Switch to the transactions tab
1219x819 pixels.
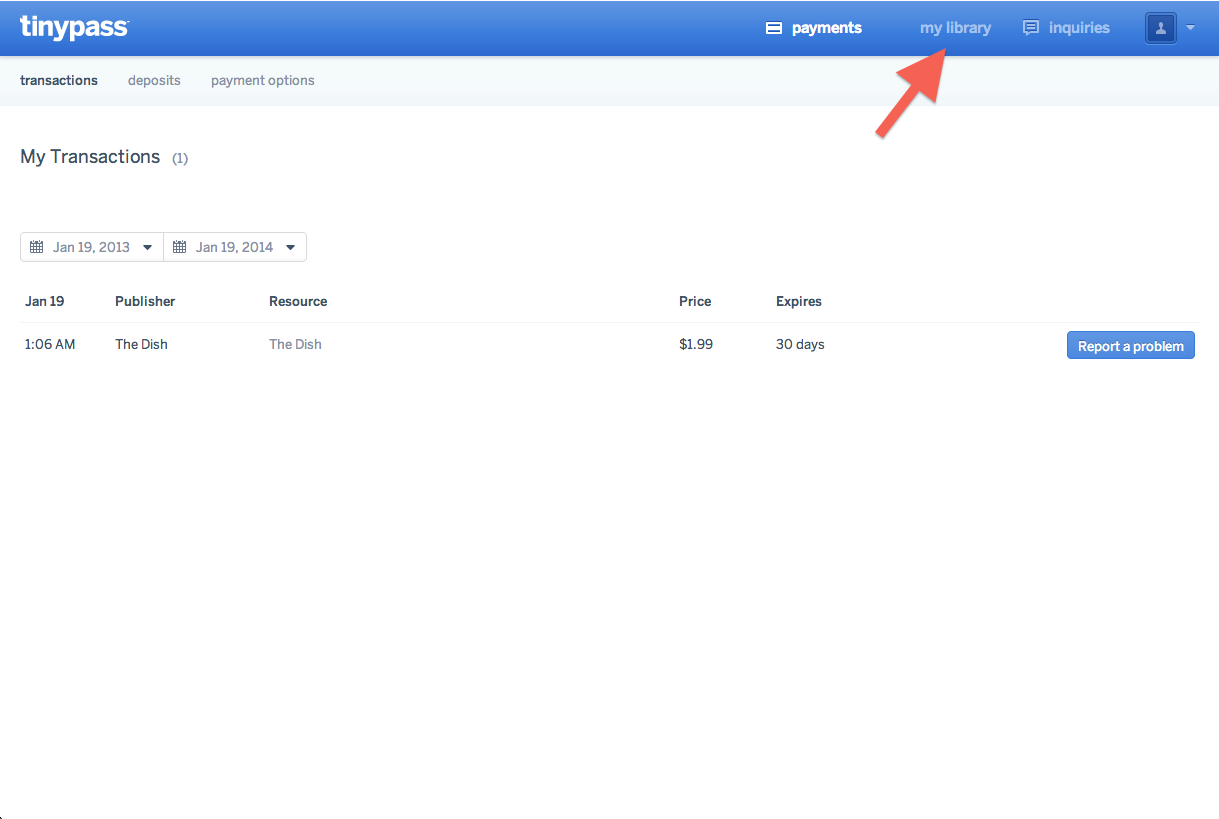point(59,80)
